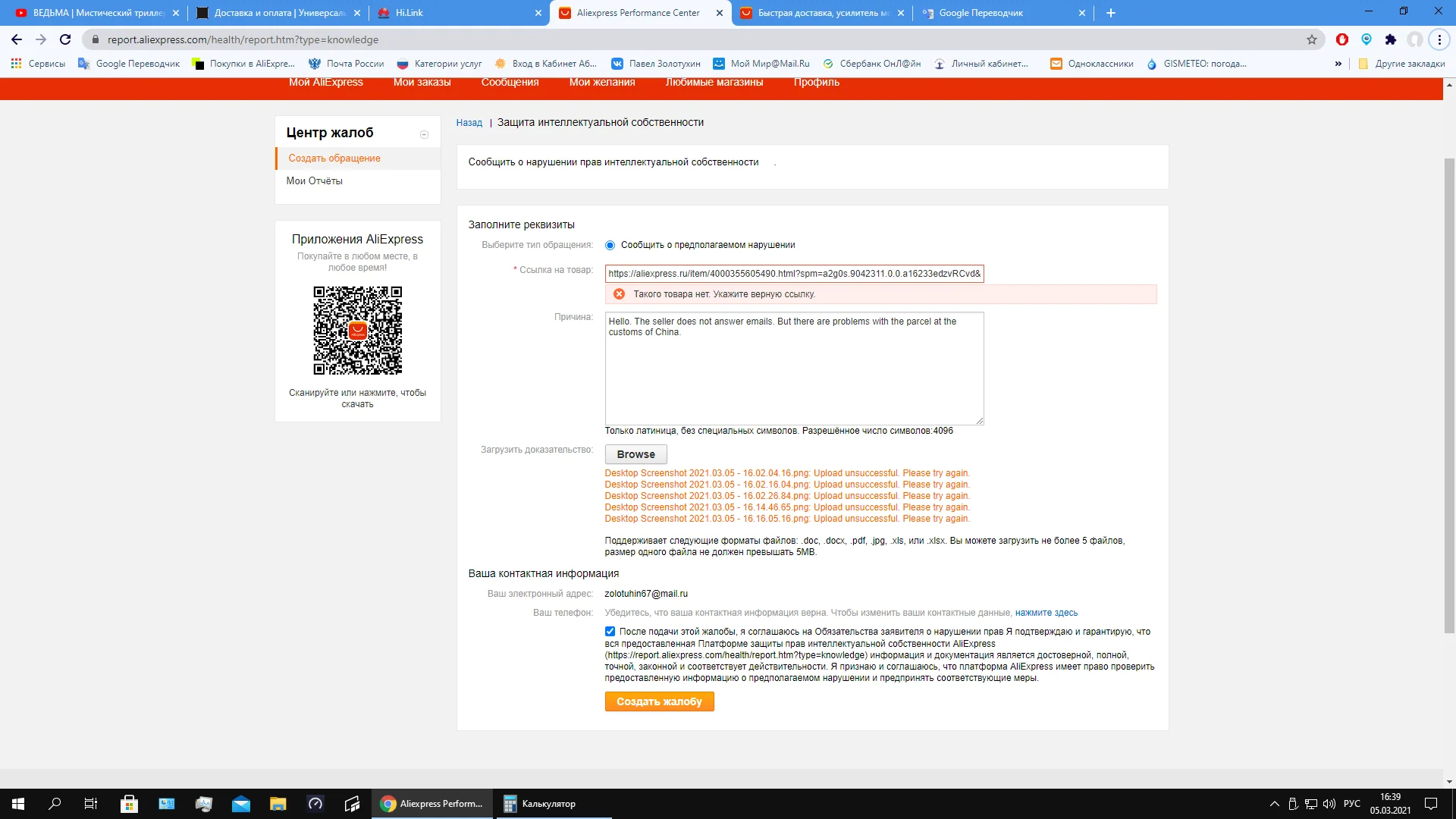This screenshot has width=1456, height=819.
Task: Click the Создать жалобу button
Action: [659, 701]
